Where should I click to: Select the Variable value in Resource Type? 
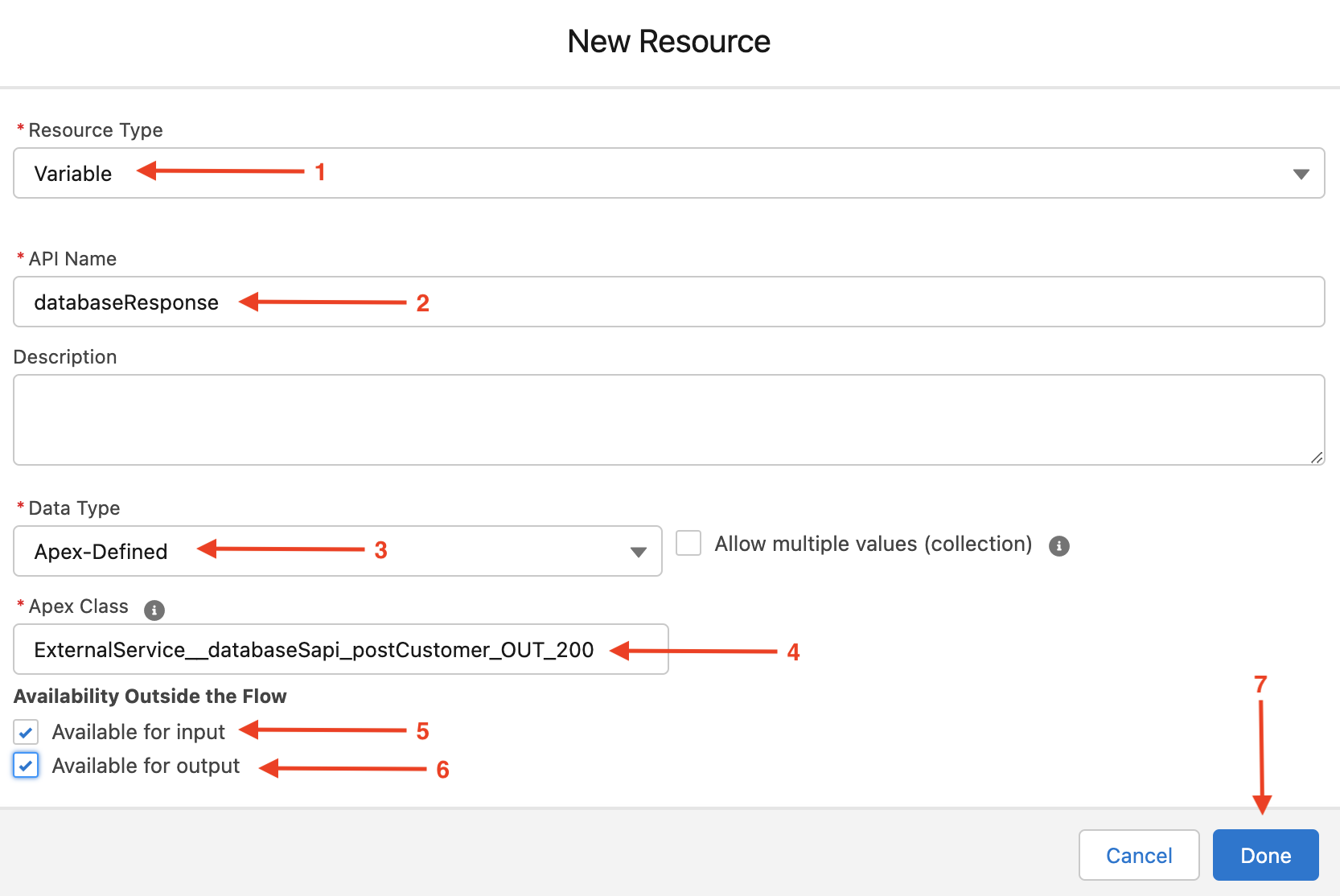(x=73, y=173)
